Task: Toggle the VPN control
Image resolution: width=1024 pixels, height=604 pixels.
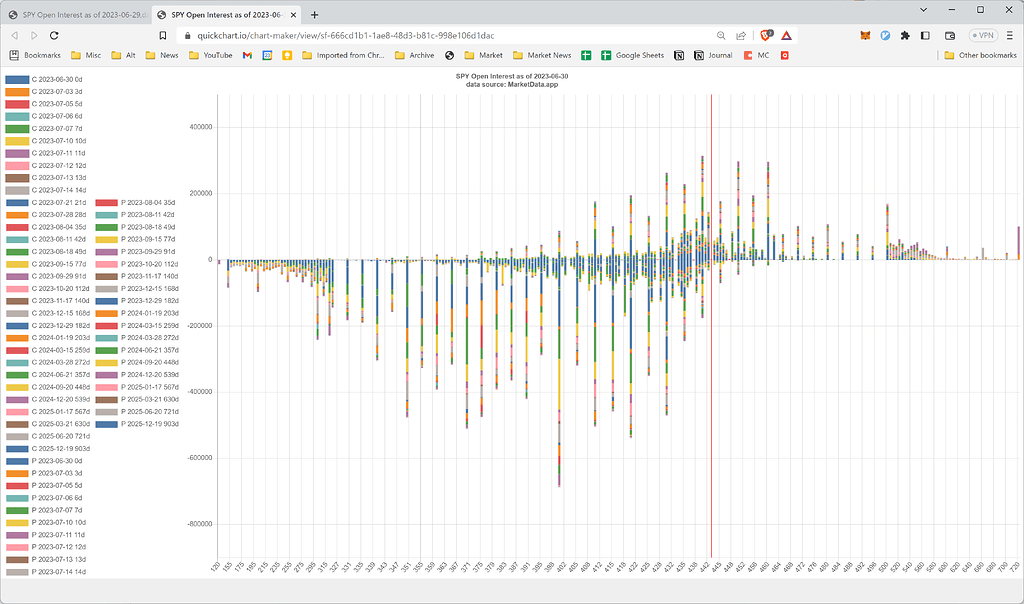Action: click(984, 34)
